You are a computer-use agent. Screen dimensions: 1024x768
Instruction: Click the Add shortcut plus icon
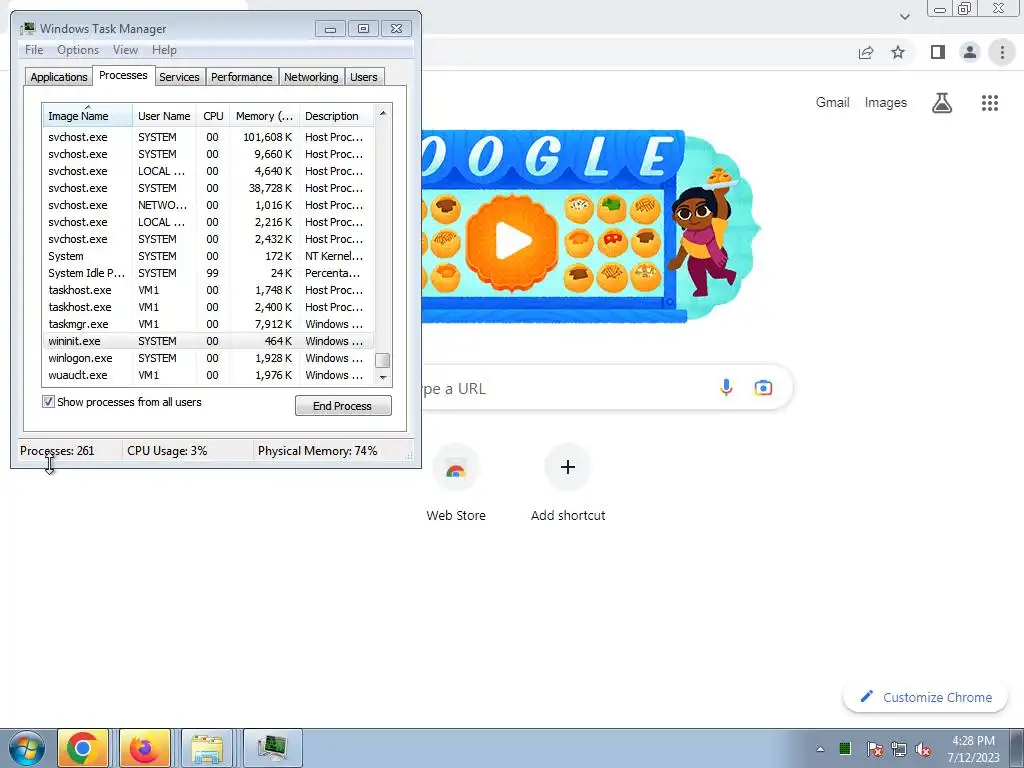tap(568, 467)
